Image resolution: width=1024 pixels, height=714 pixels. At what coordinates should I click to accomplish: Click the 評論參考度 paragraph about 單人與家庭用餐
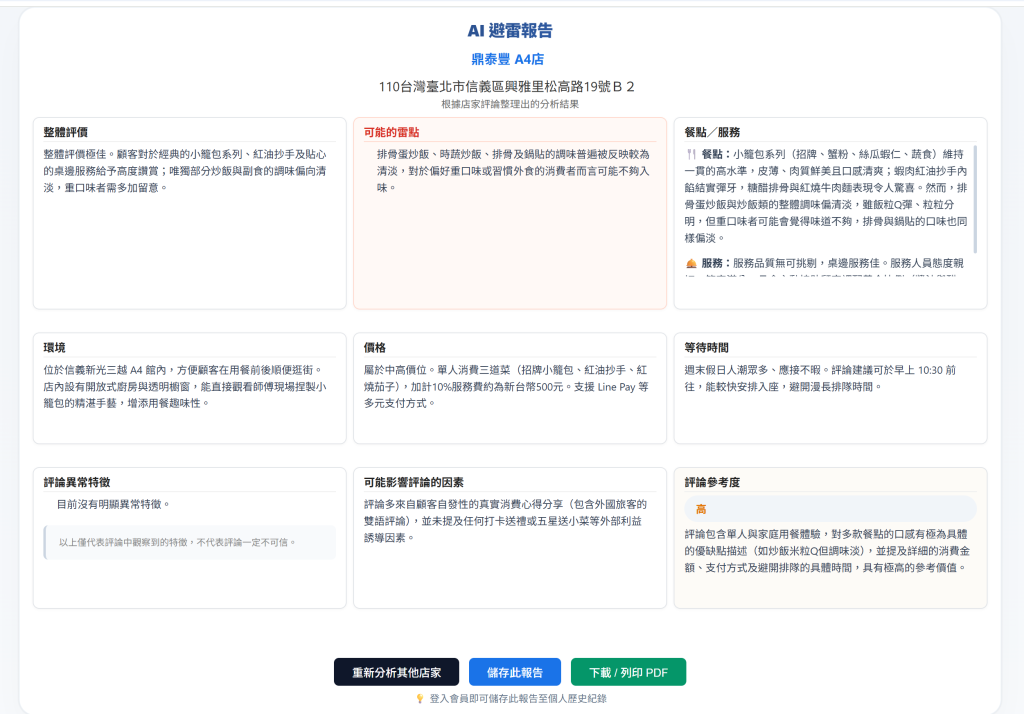pos(827,551)
